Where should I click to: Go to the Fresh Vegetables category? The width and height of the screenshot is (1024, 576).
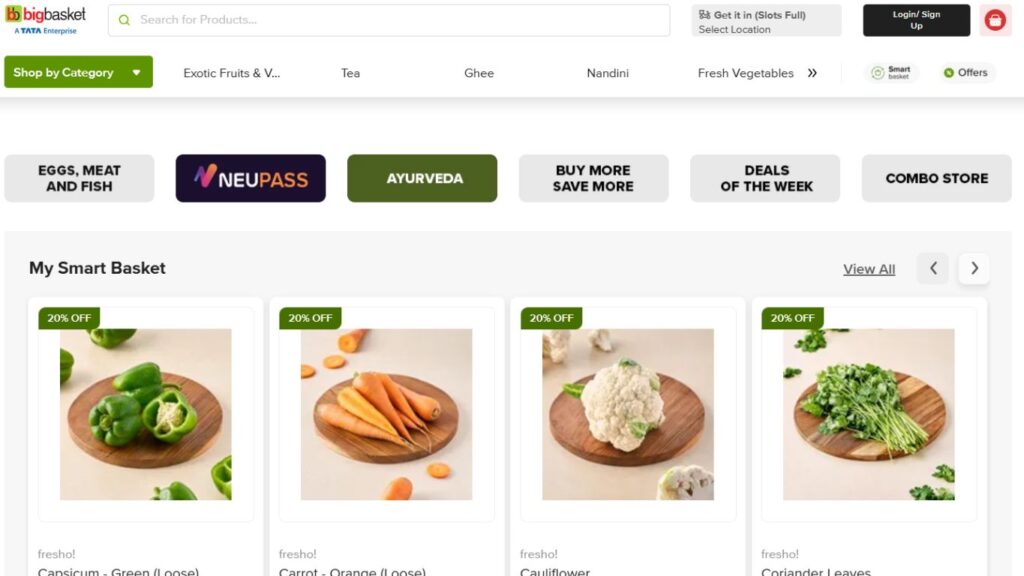pyautogui.click(x=745, y=73)
